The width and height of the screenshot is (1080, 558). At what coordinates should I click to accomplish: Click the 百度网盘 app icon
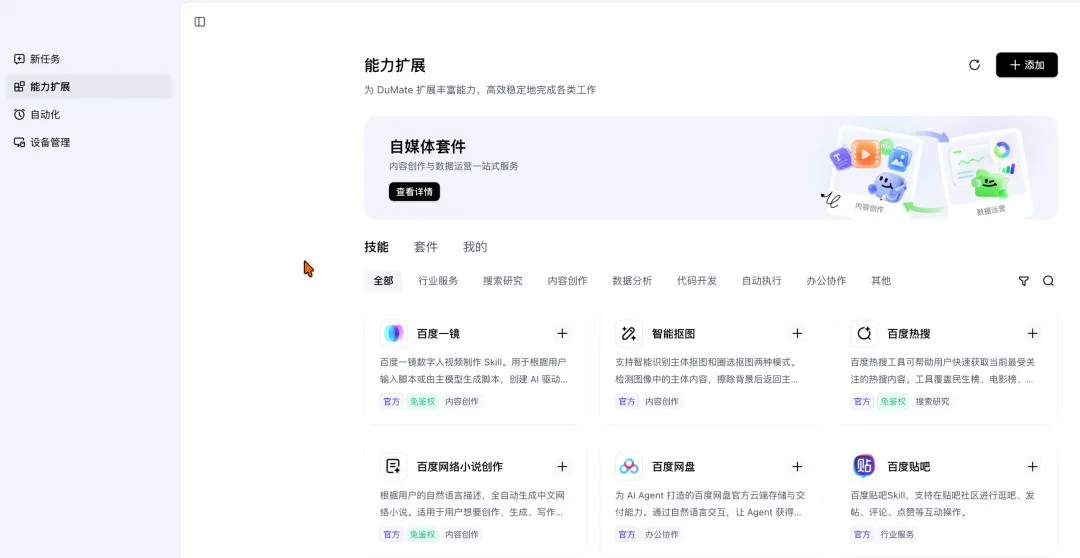point(629,466)
